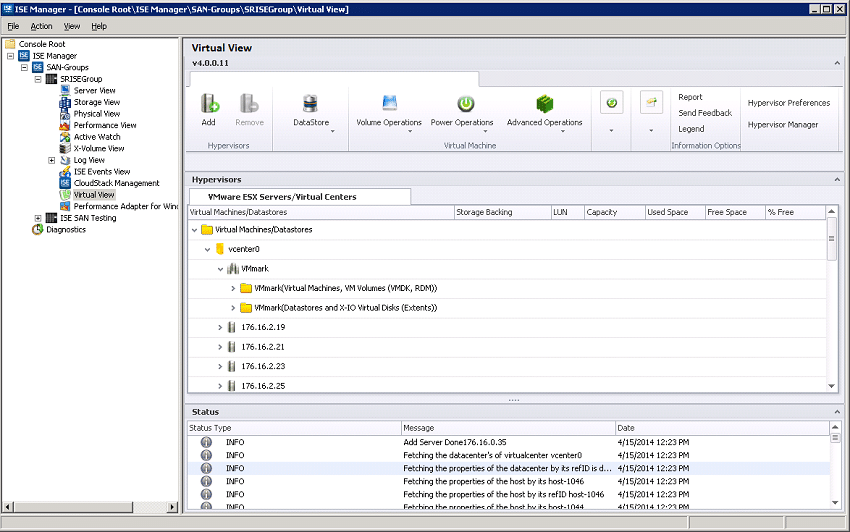
Task: Sort by Free Space column header
Action: (735, 212)
